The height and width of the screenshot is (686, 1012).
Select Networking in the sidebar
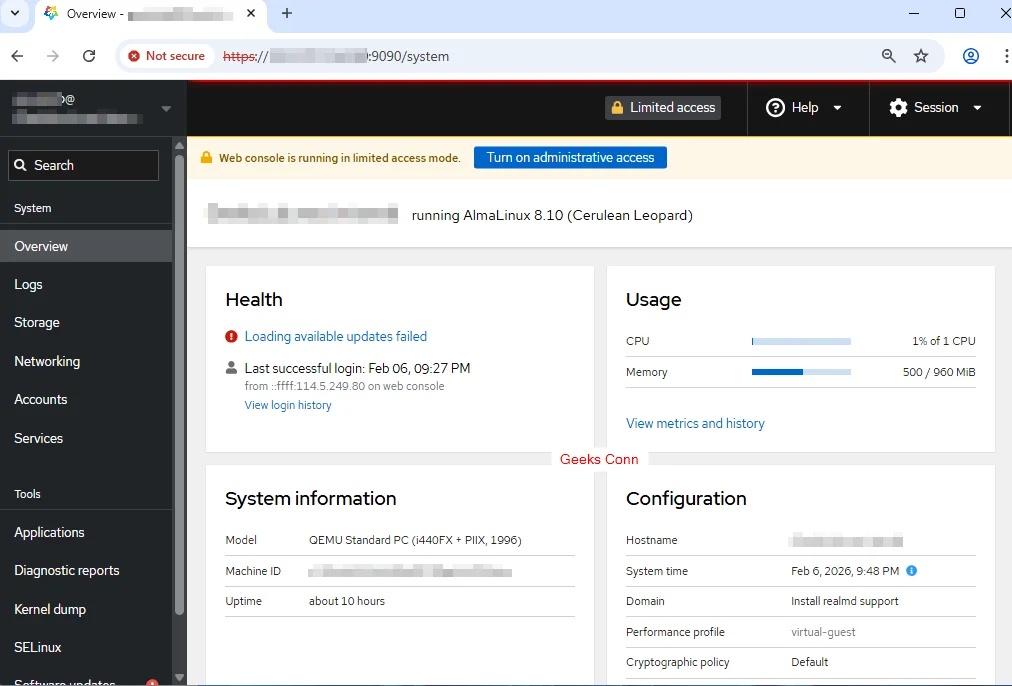pos(47,361)
